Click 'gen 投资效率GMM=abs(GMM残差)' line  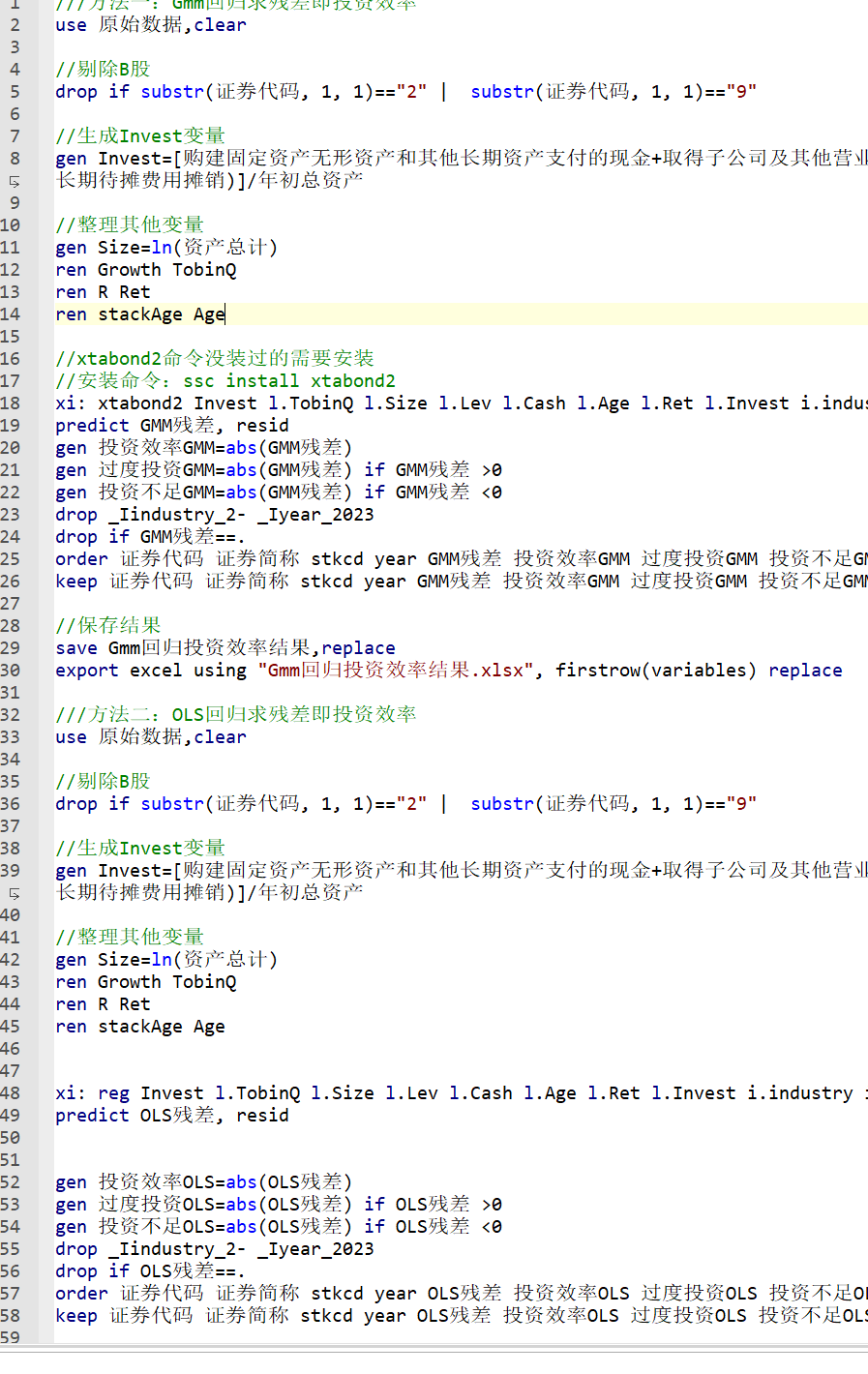[204, 448]
